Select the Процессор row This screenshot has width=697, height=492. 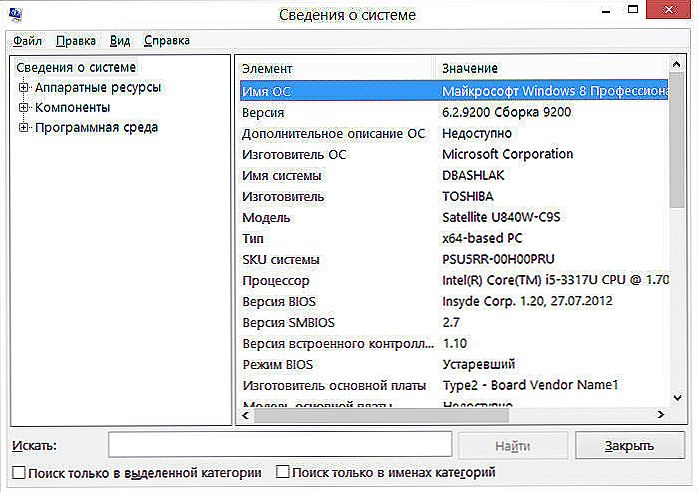click(454, 280)
